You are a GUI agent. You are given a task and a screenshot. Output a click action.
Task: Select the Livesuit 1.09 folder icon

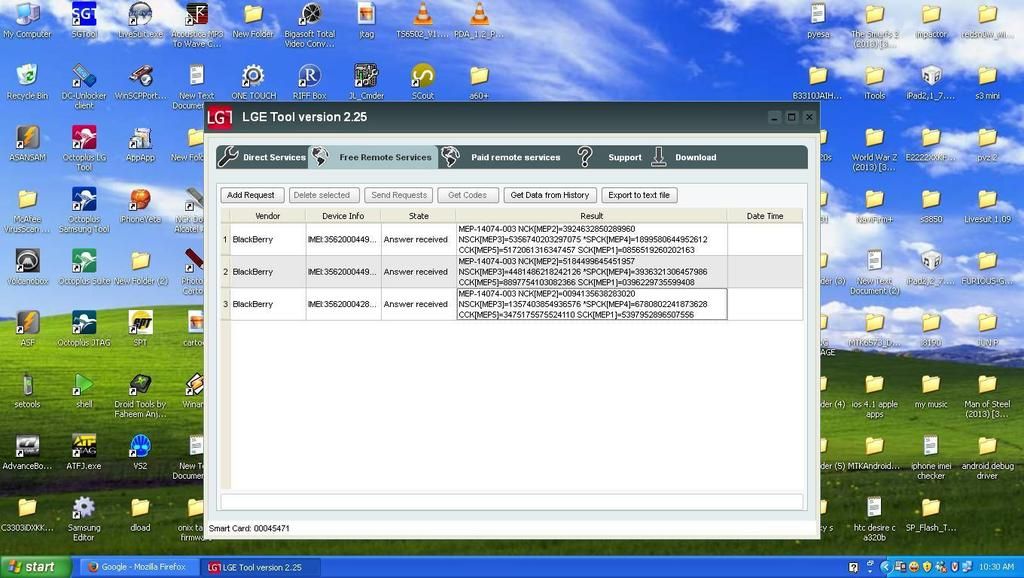(x=987, y=206)
